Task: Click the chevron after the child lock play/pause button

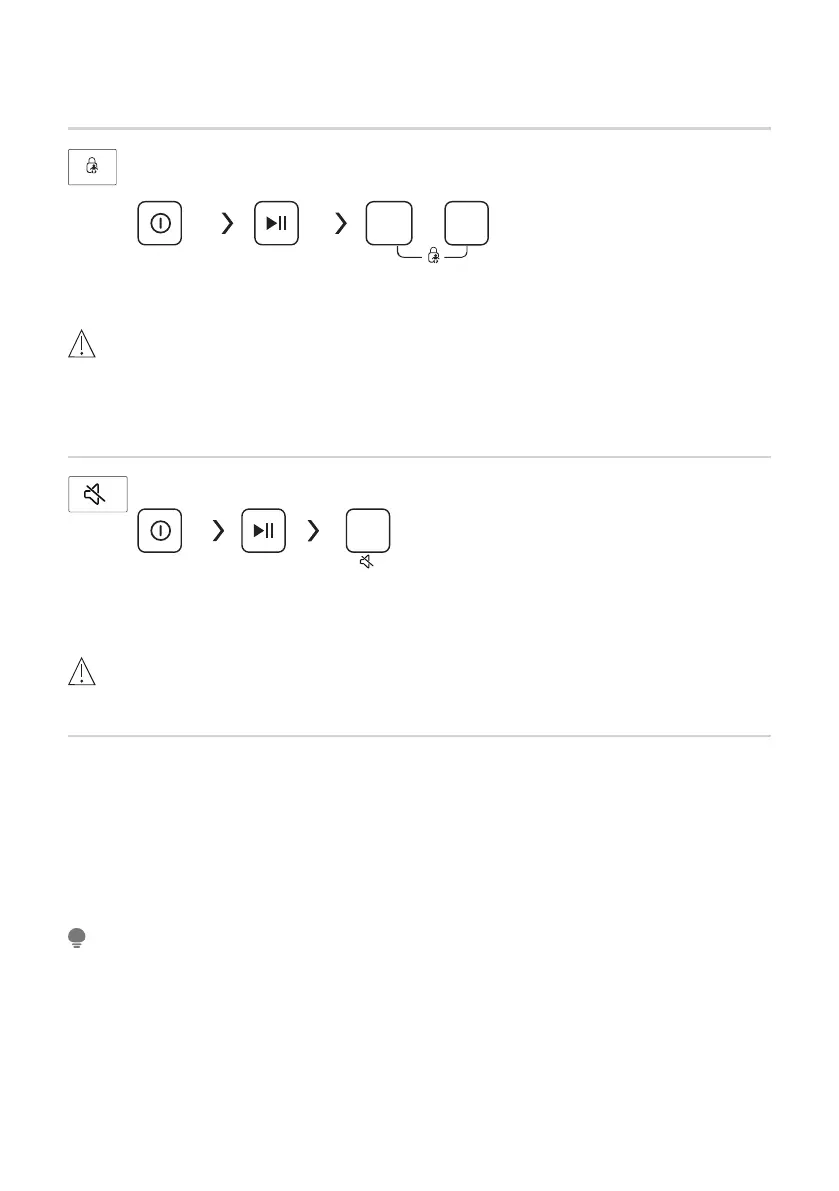Action: (341, 223)
